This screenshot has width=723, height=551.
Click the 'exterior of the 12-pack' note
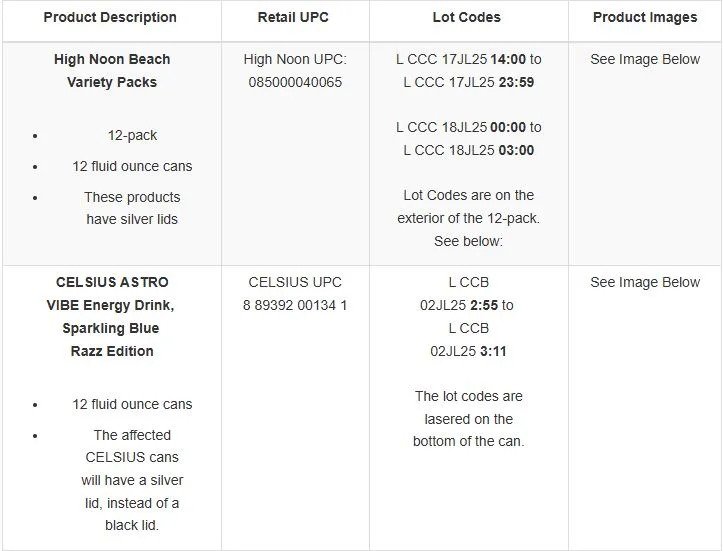tap(468, 218)
